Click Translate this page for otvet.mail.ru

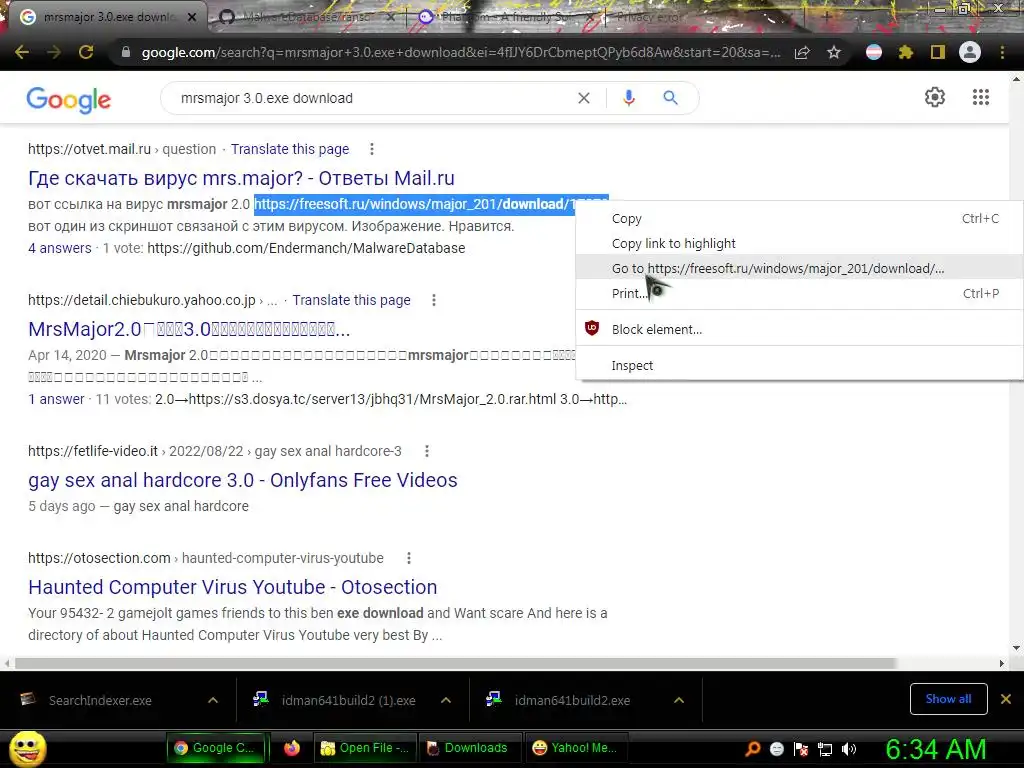click(290, 149)
